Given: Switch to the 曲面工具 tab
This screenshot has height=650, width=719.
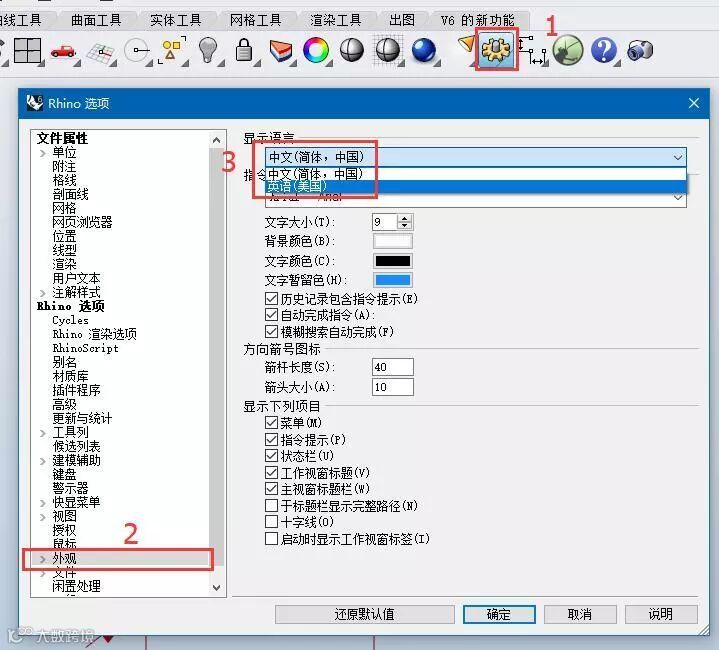Looking at the screenshot, I should [96, 20].
